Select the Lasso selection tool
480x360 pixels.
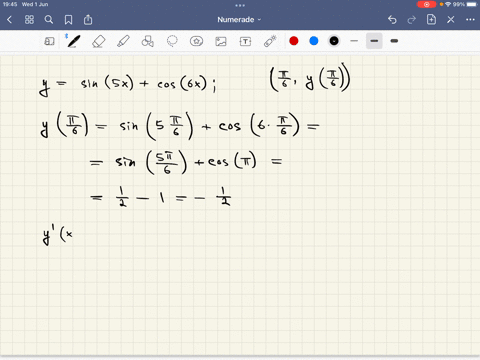(172, 41)
